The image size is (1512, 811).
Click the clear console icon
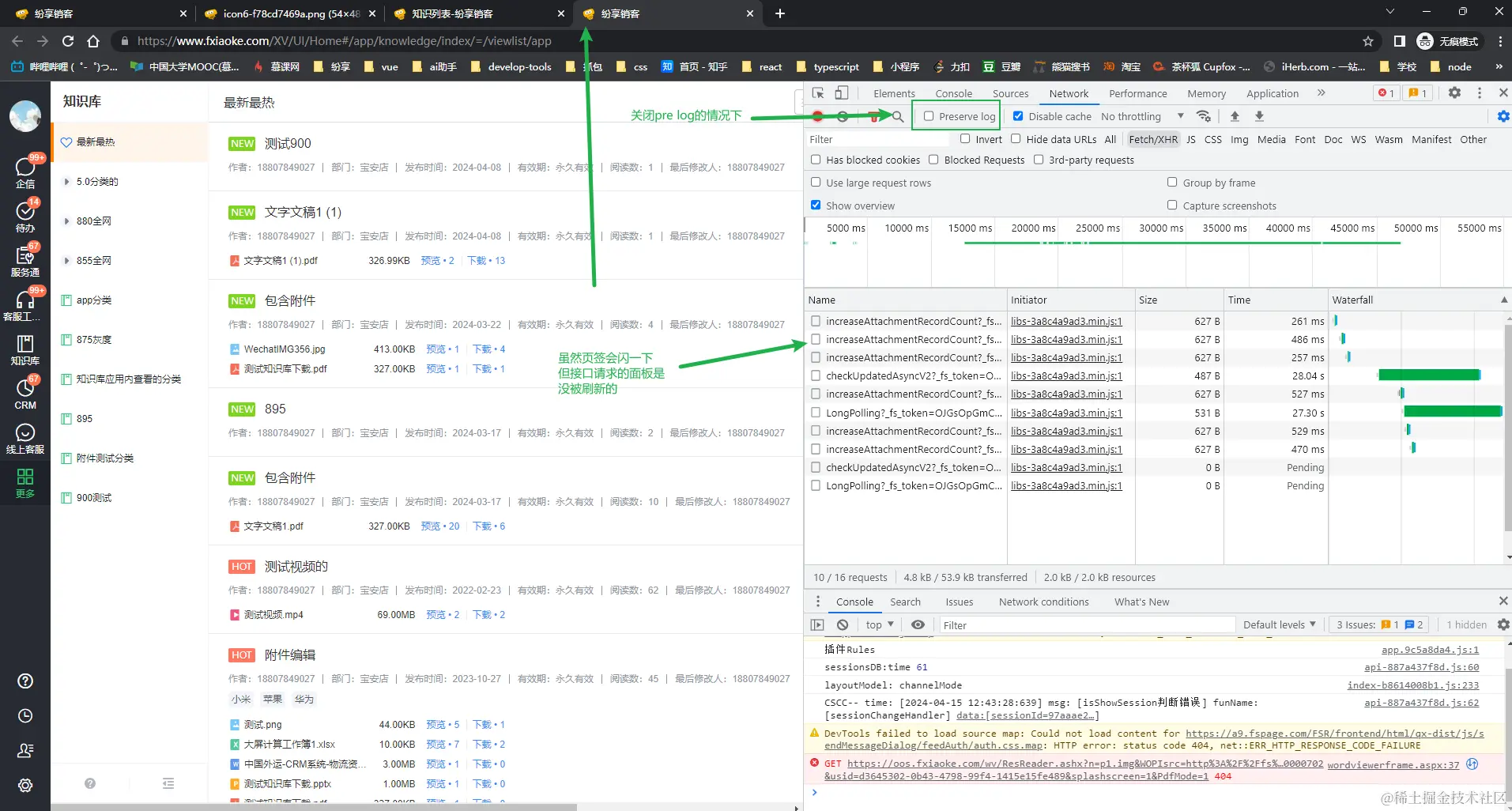tap(843, 624)
